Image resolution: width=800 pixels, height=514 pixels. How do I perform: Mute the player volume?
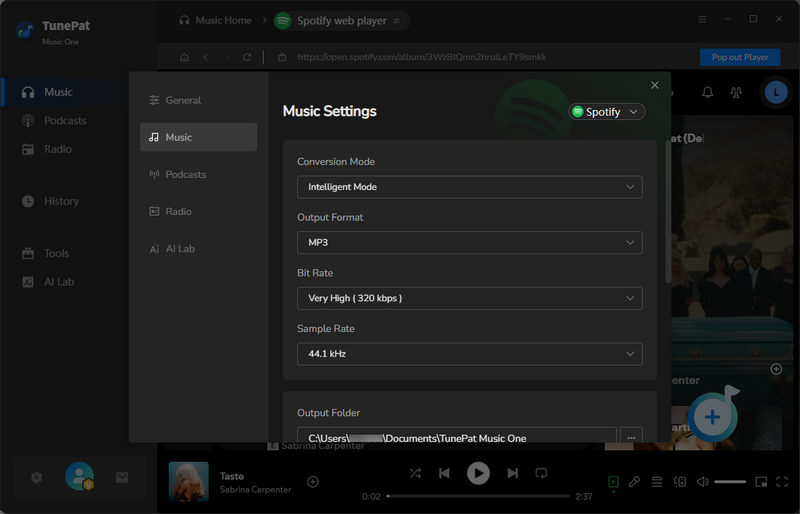click(x=703, y=481)
